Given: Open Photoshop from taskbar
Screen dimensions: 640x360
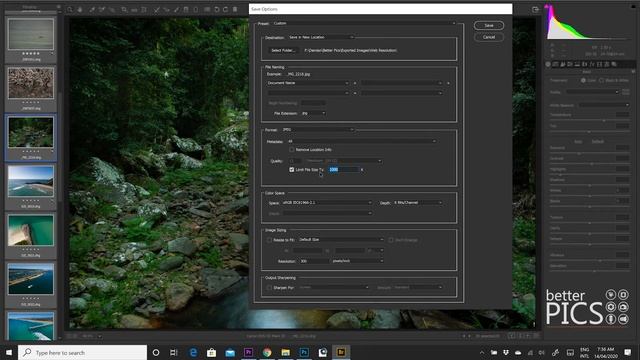Looking at the screenshot, I should click(304, 352).
